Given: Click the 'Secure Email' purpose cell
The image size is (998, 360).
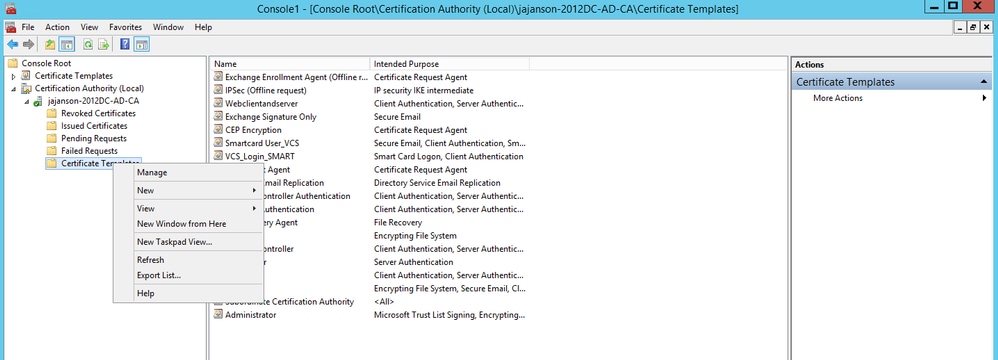Looking at the screenshot, I should click(x=397, y=117).
